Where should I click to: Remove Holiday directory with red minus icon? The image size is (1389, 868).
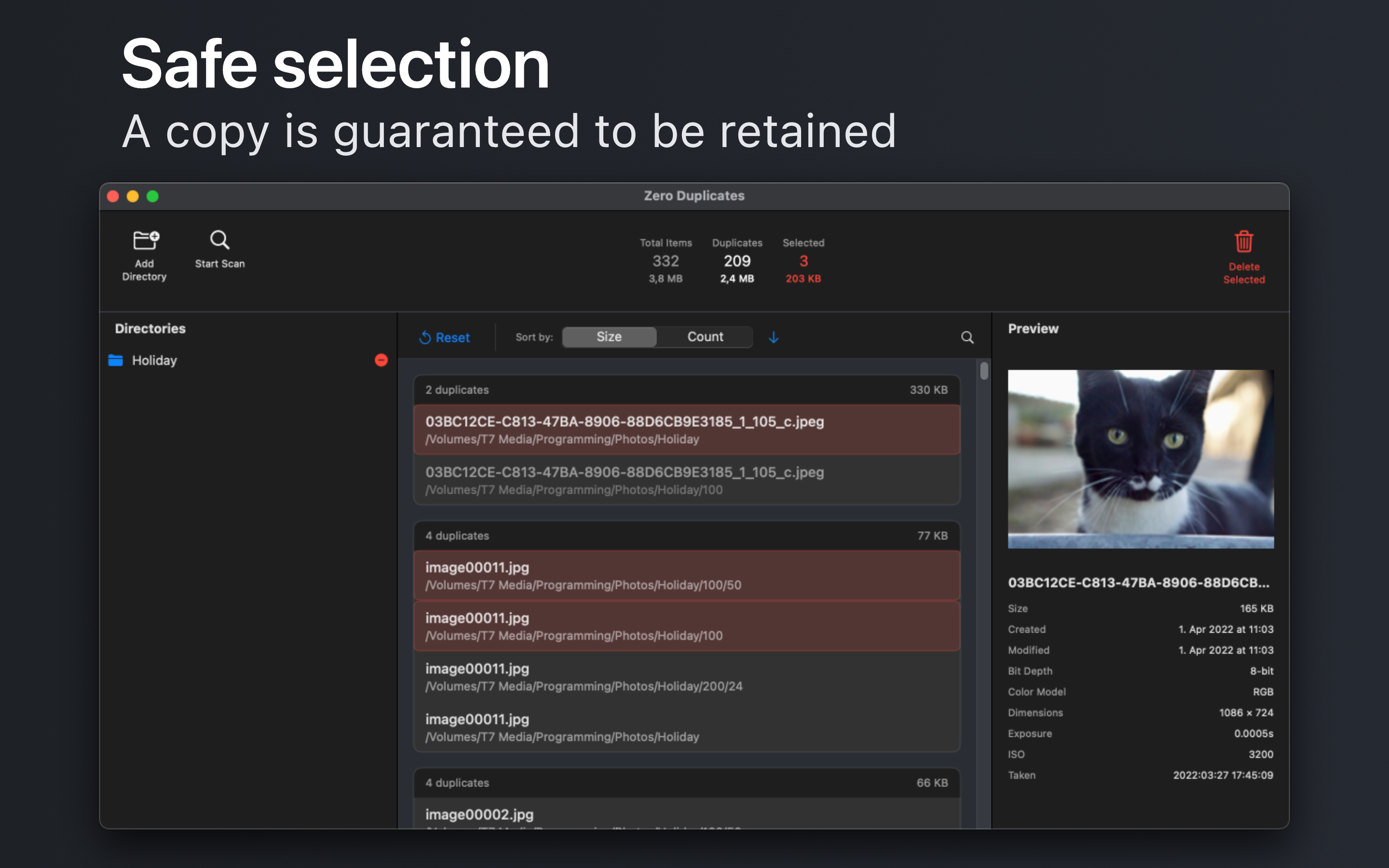tap(381, 360)
